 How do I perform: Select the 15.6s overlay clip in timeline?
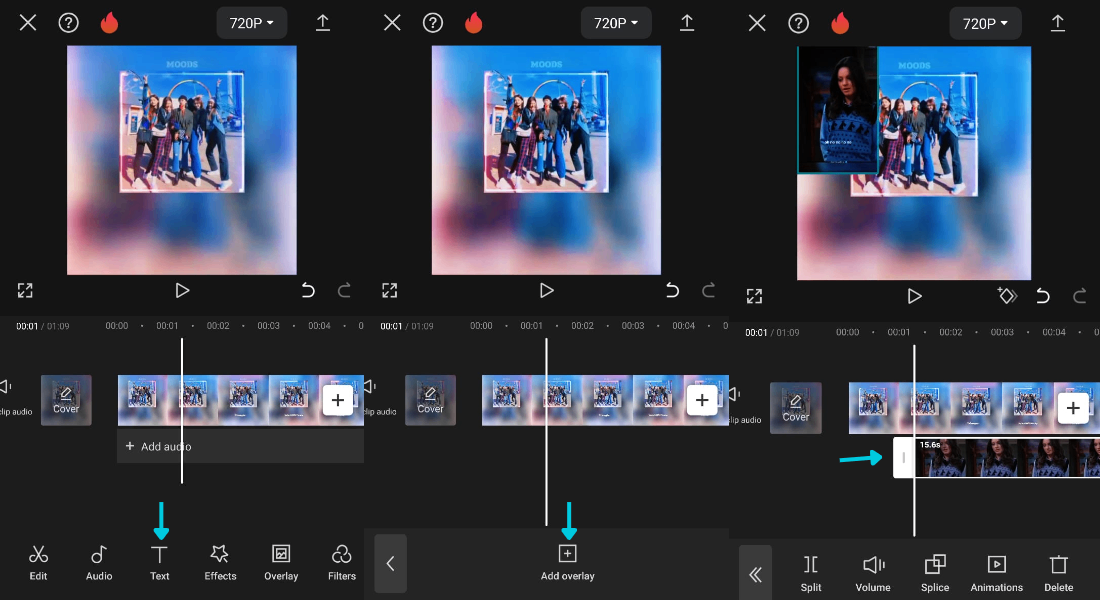pyautogui.click(x=1007, y=458)
